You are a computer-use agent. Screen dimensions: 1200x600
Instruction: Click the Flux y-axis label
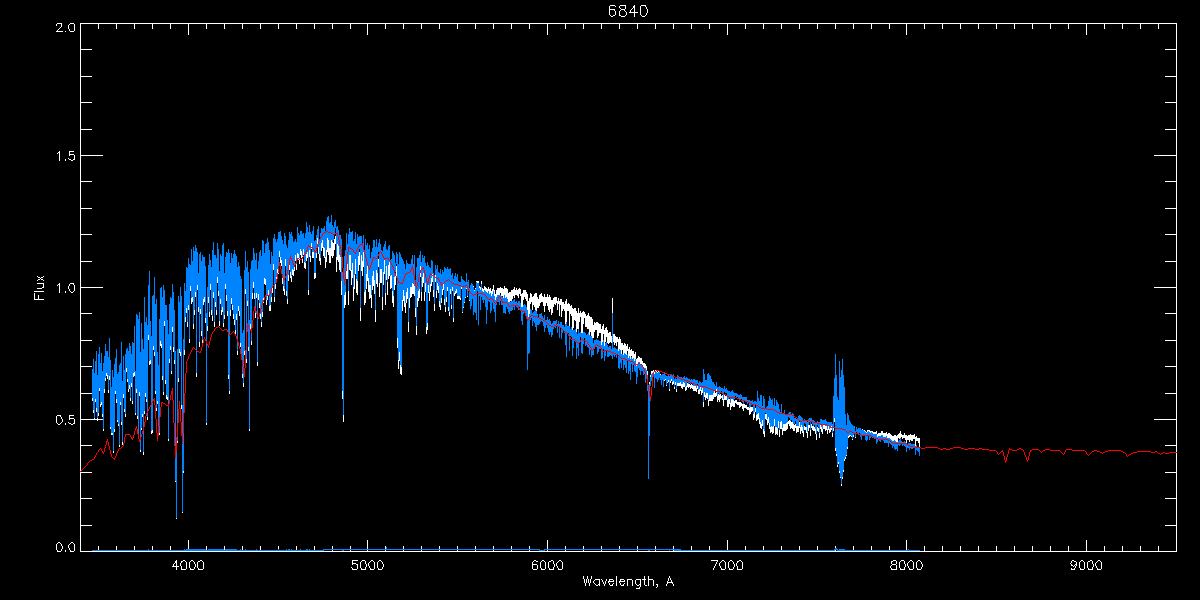click(40, 288)
